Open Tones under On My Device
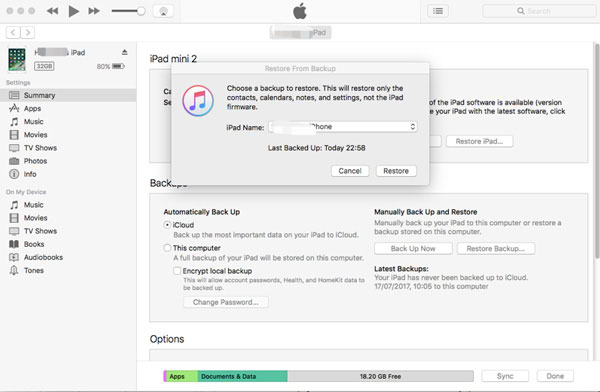The image size is (600, 392). 68,271
